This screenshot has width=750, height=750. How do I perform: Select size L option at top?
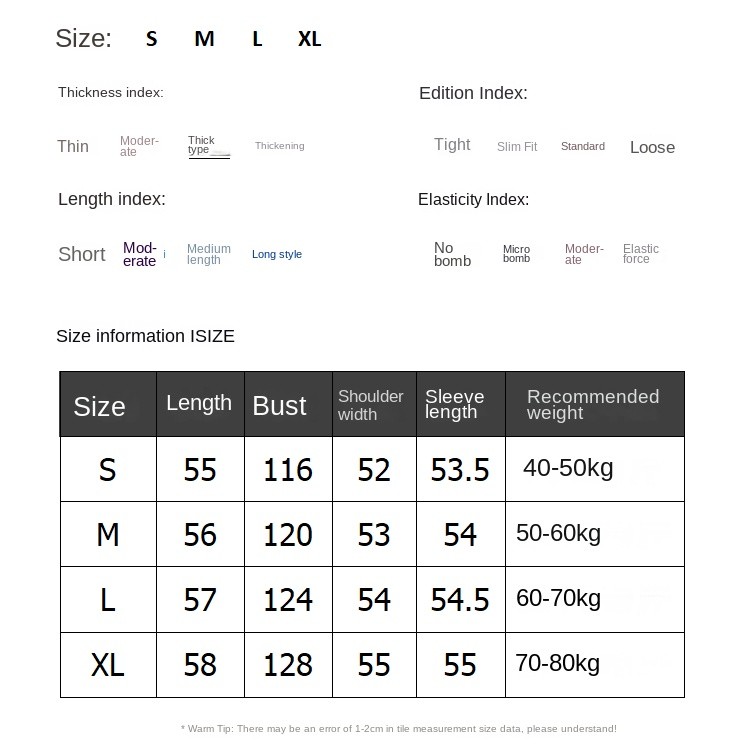pos(257,39)
